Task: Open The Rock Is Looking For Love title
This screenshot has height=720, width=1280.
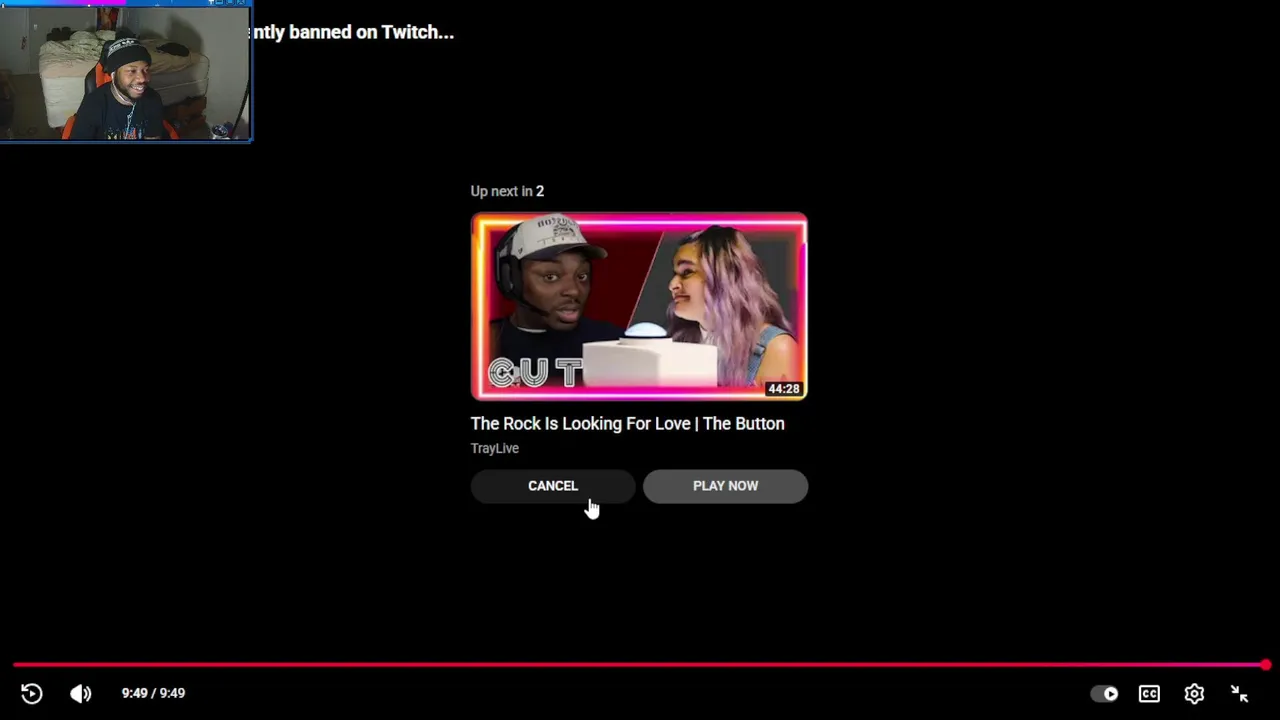Action: (627, 424)
